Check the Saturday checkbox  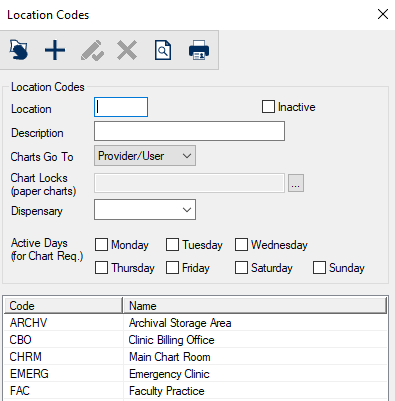(241, 268)
